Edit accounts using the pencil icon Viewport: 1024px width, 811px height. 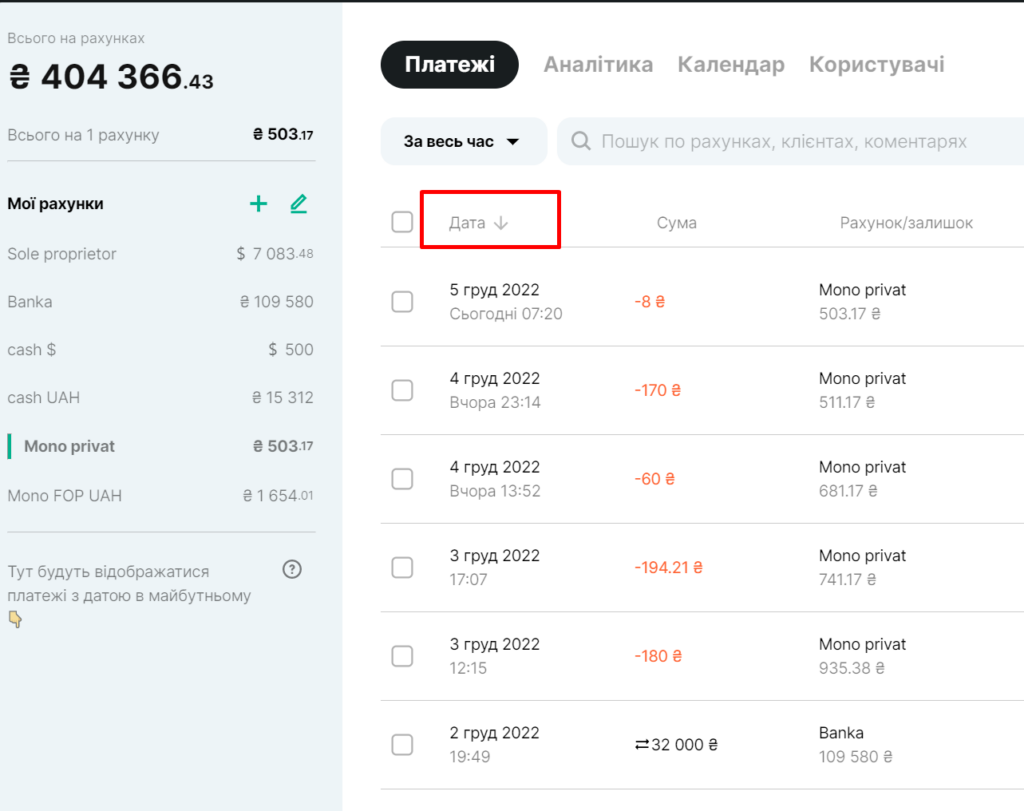click(x=298, y=204)
